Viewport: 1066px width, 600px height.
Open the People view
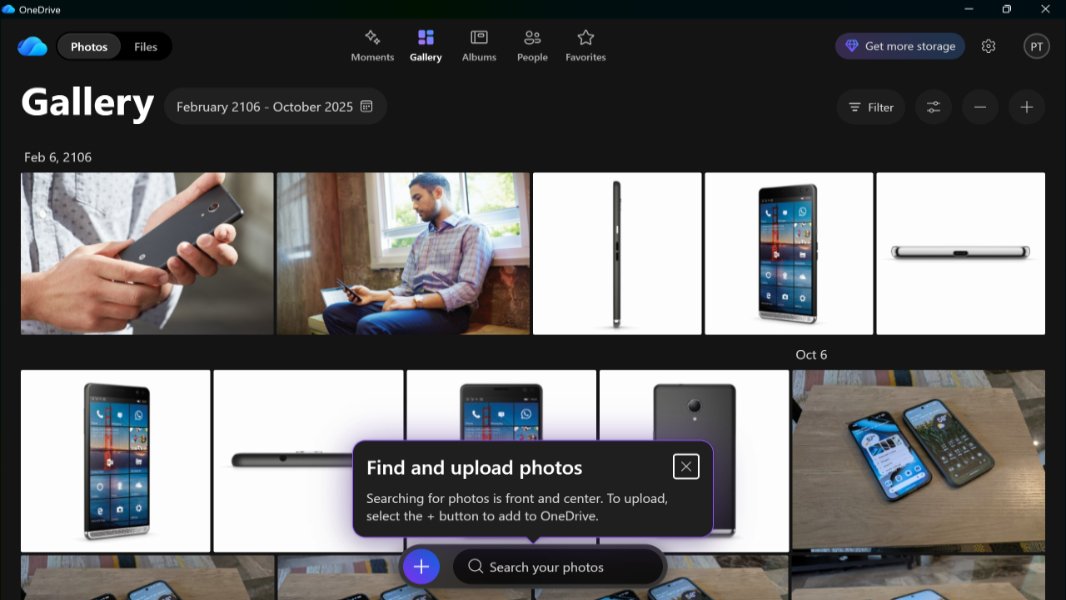click(532, 45)
